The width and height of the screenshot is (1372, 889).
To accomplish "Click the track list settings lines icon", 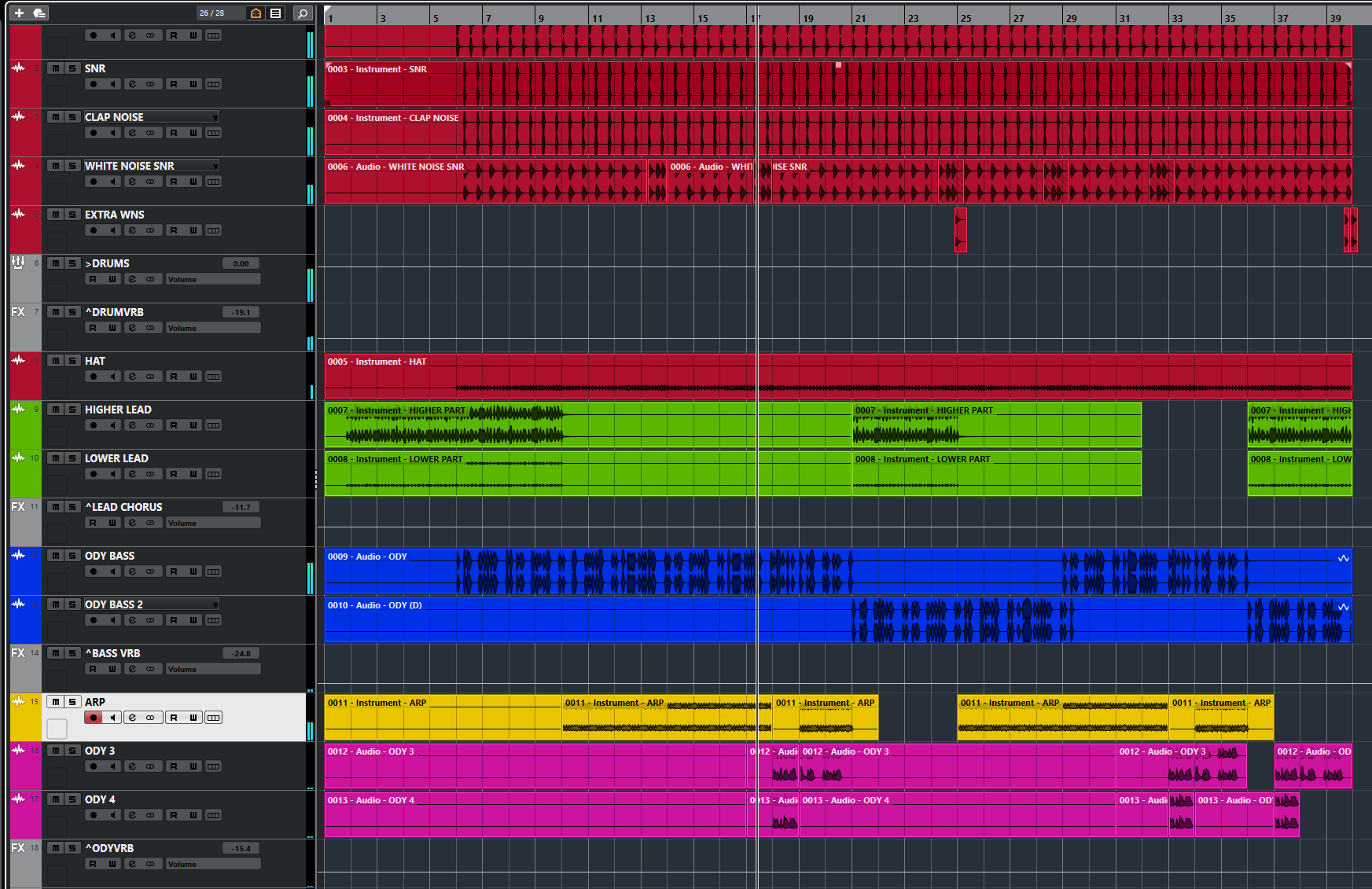I will tap(276, 13).
